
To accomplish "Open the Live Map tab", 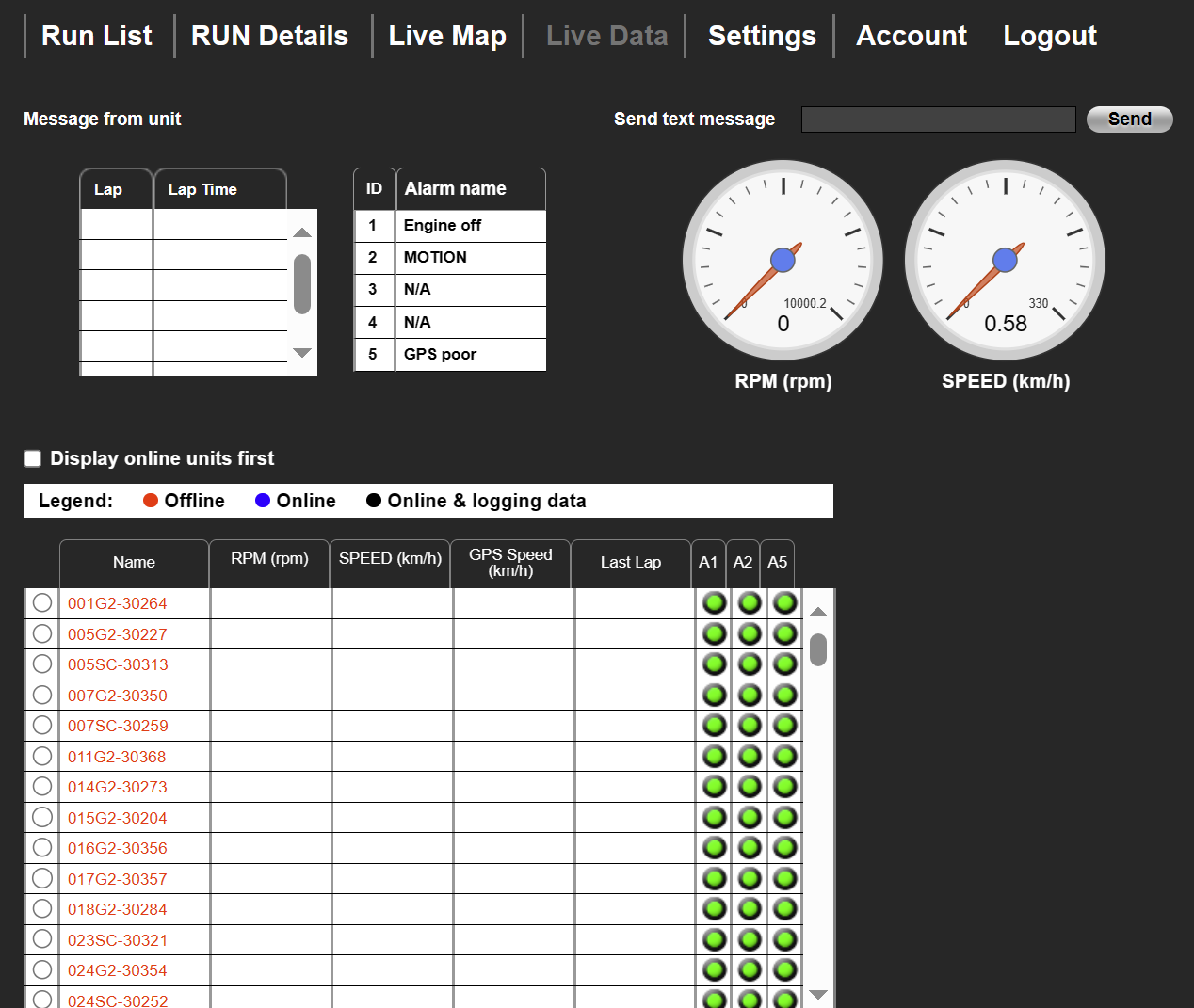I will click(447, 36).
